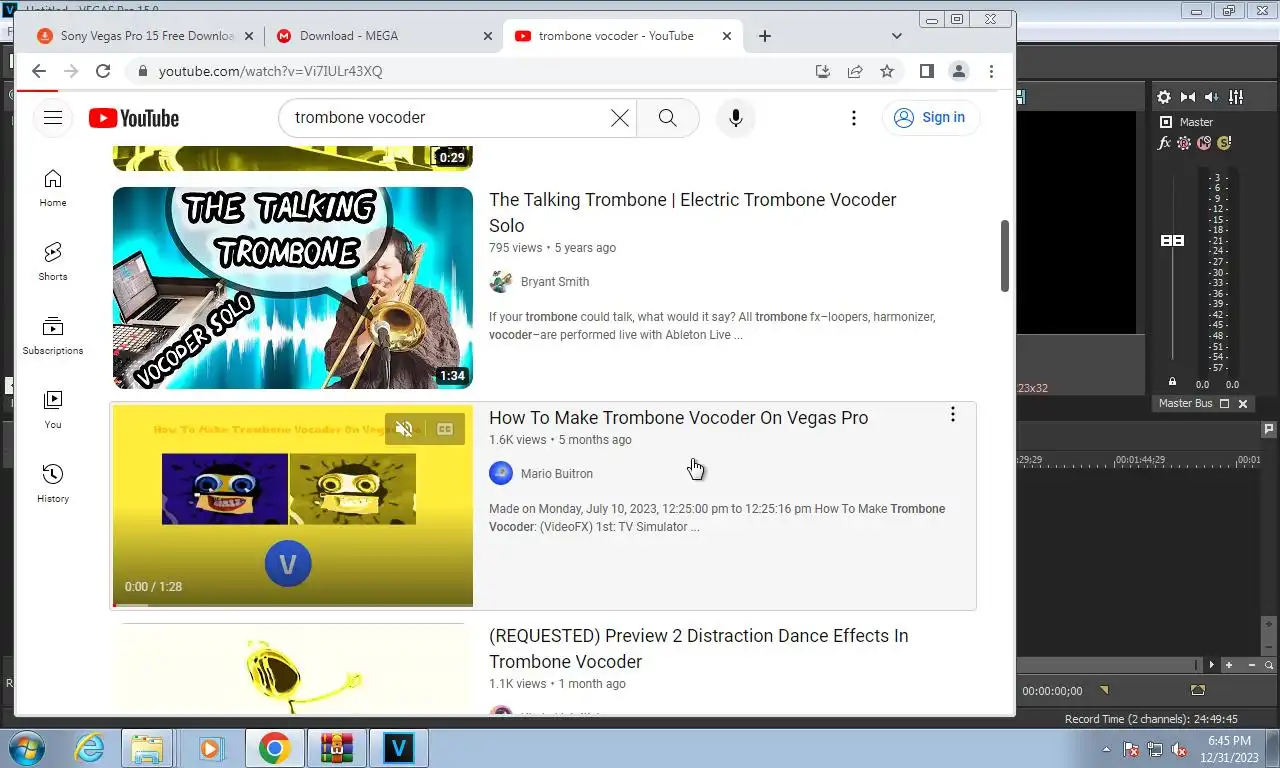Viewport: 1280px width, 768px height.
Task: Click the magnifier search button
Action: (668, 118)
